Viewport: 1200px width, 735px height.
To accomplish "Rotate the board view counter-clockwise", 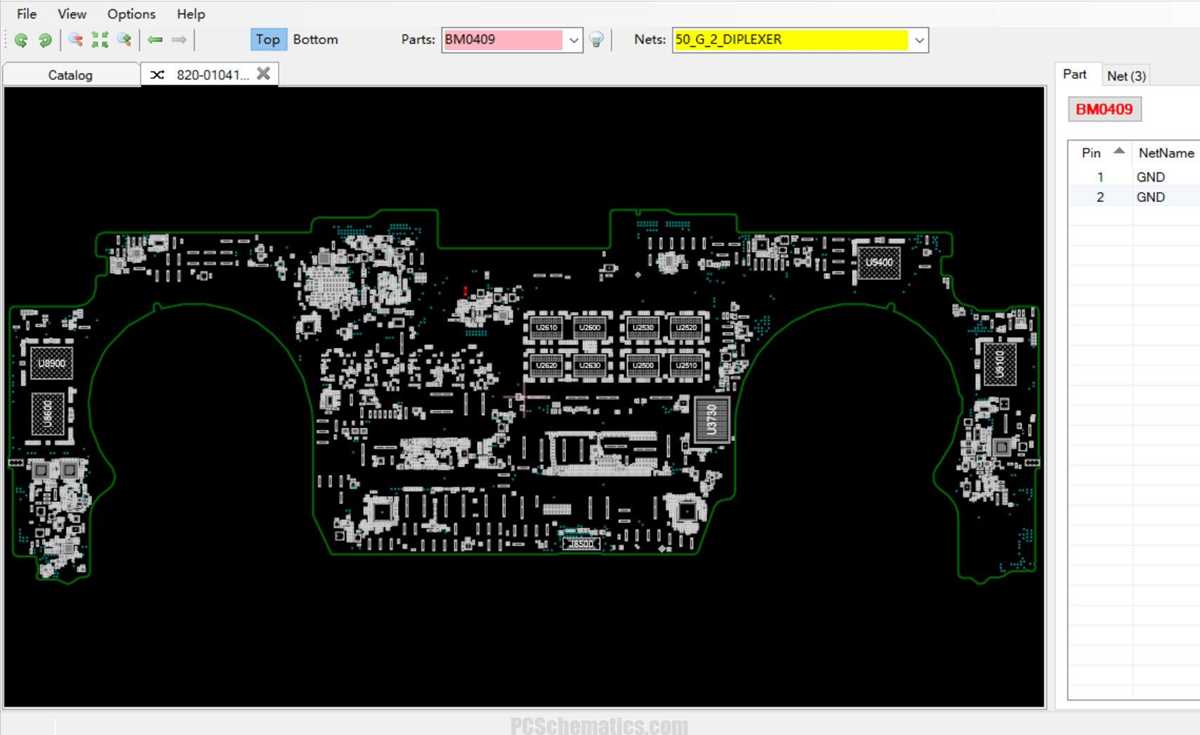I will coord(21,40).
